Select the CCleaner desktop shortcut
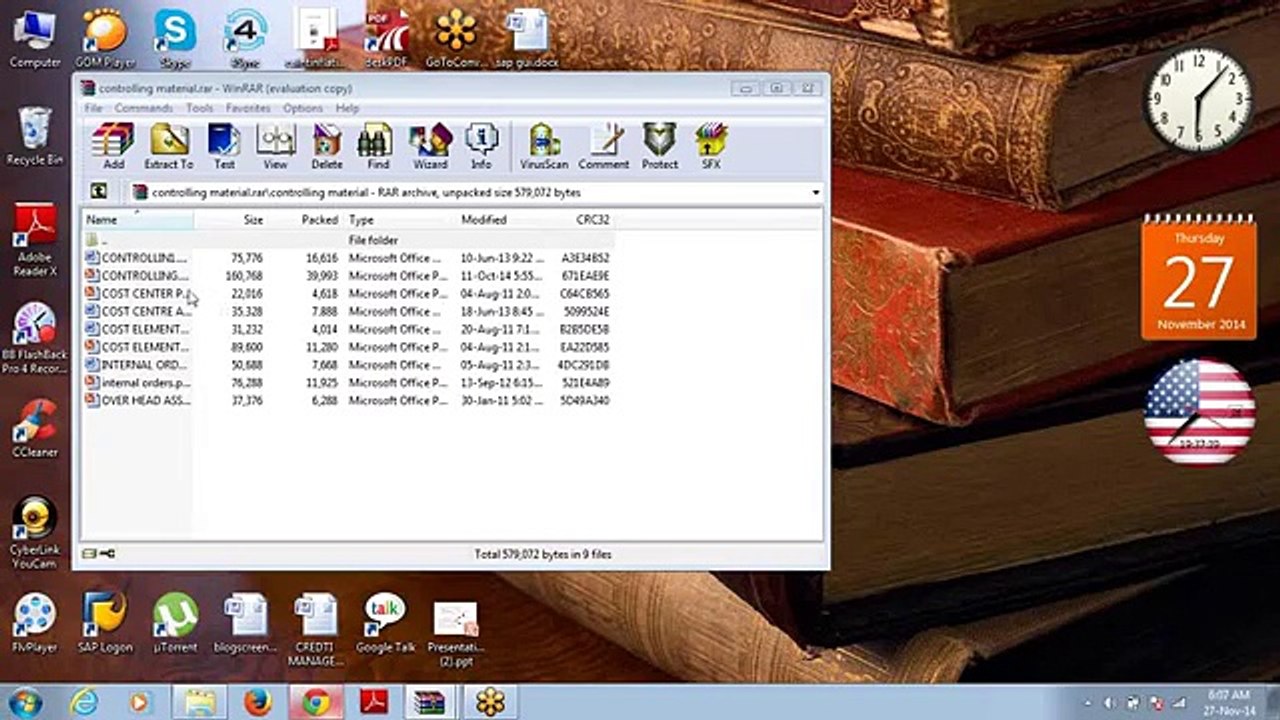Image resolution: width=1280 pixels, height=720 pixels. click(x=35, y=428)
